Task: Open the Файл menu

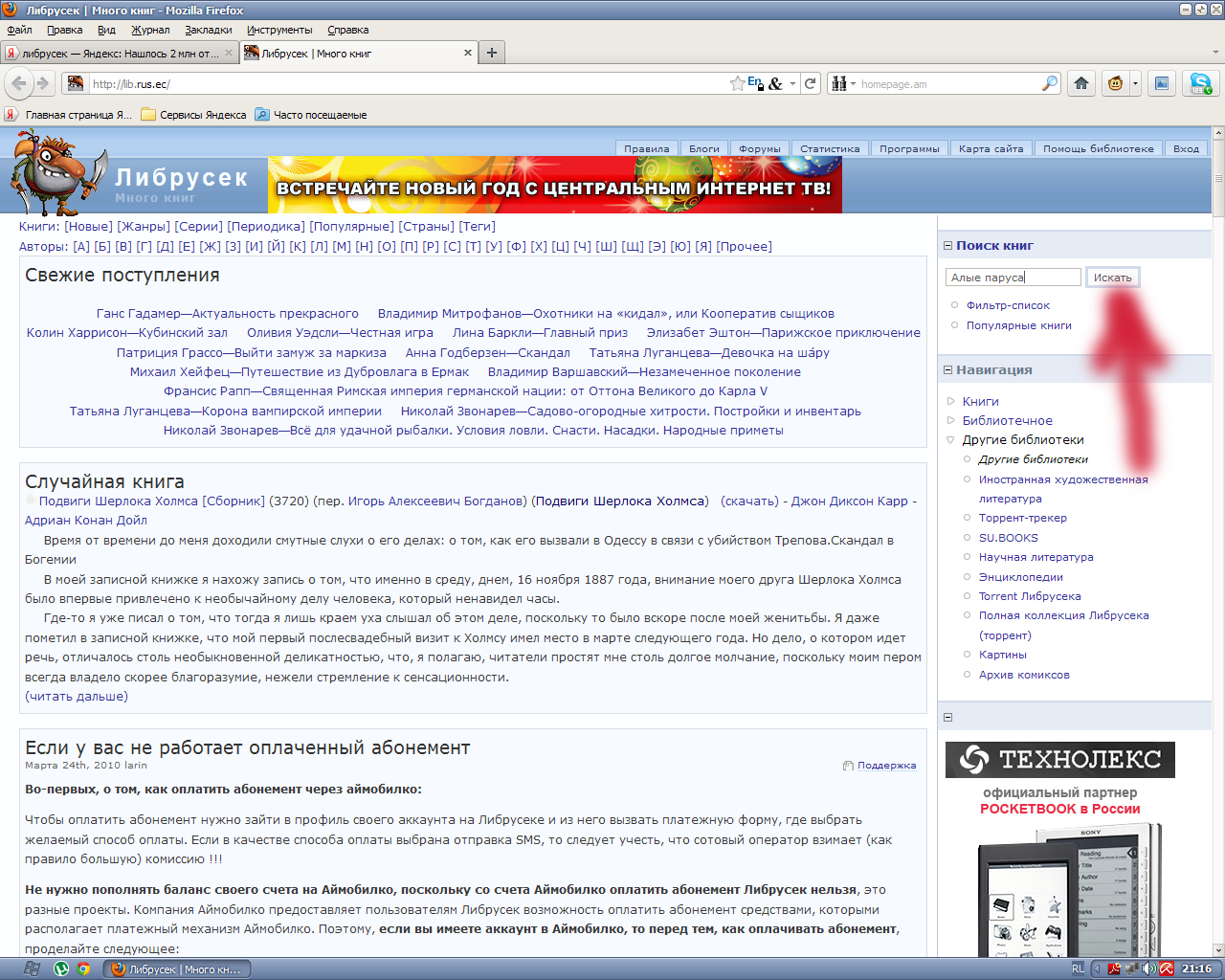Action: [x=19, y=30]
